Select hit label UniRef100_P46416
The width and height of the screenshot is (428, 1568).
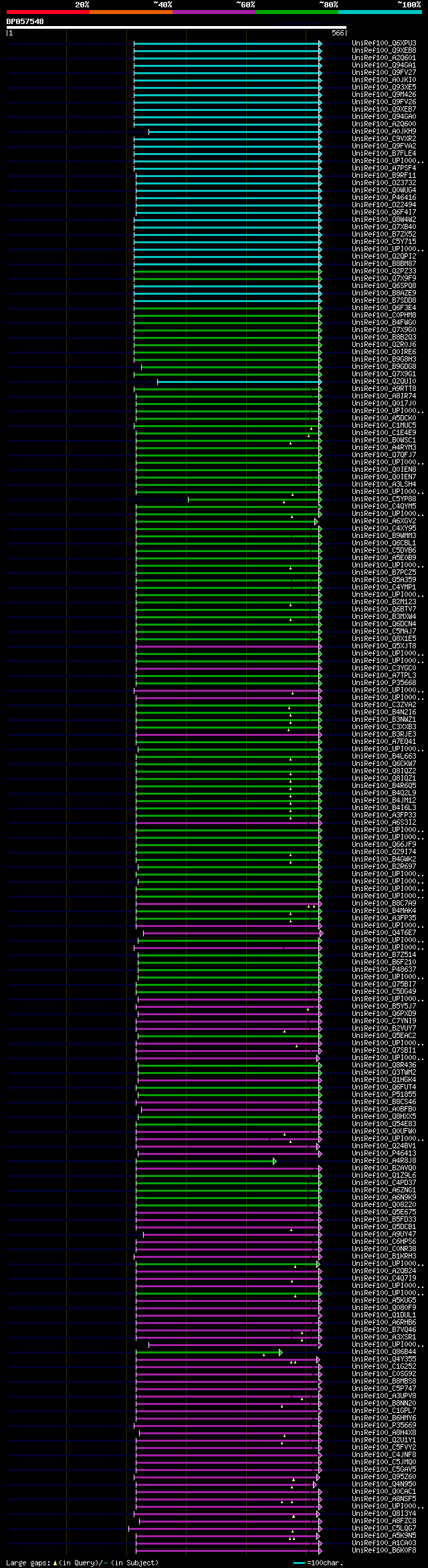(x=384, y=197)
